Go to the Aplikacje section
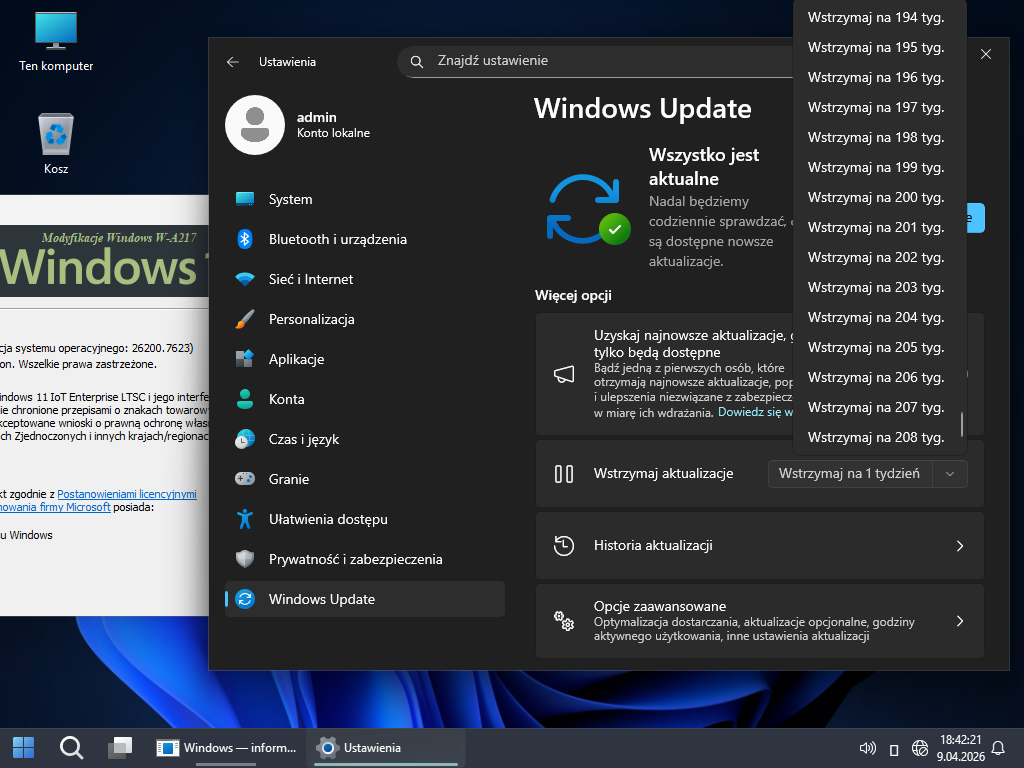The image size is (1024, 768). (296, 359)
